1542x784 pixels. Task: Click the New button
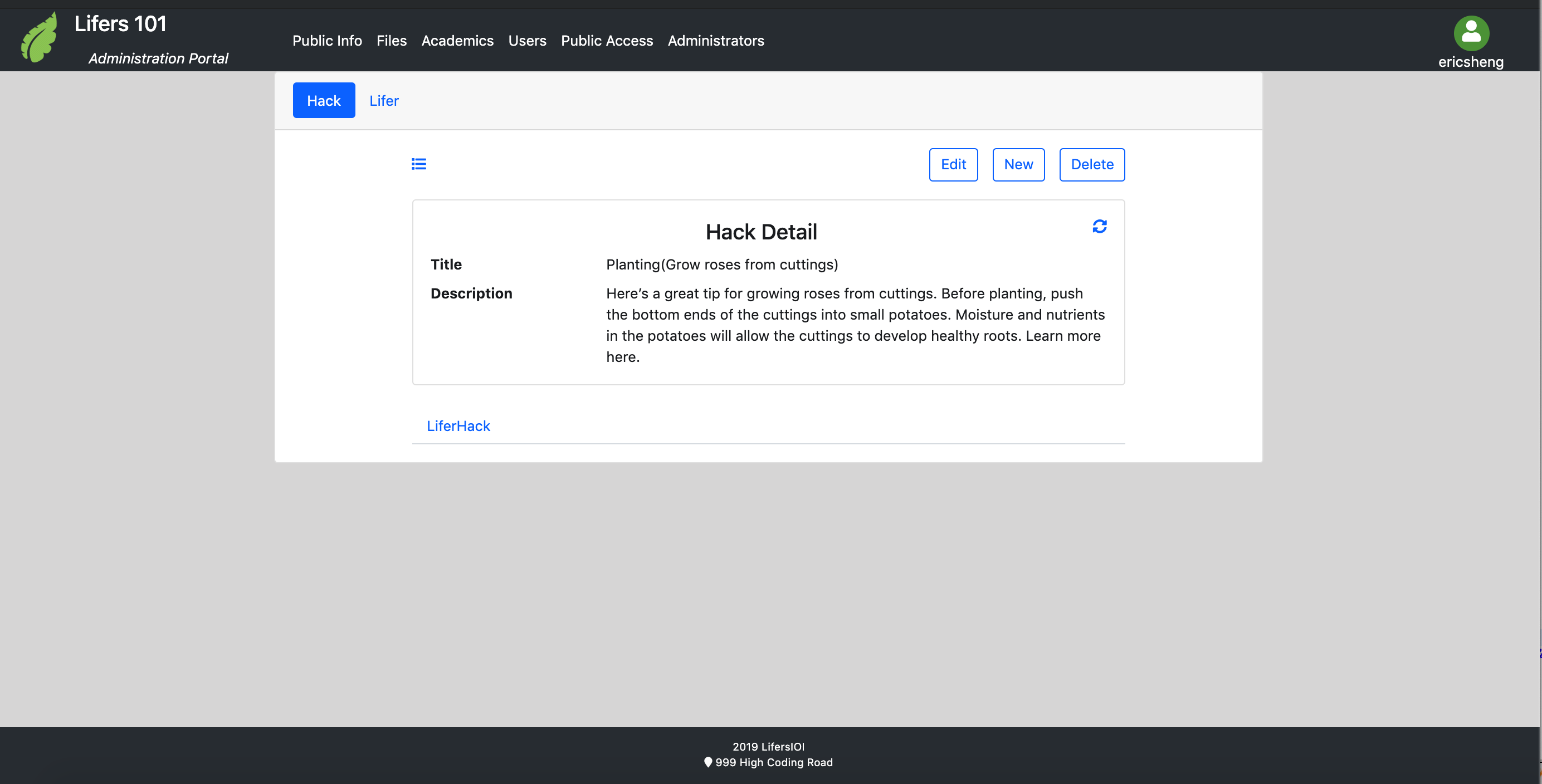tap(1018, 165)
